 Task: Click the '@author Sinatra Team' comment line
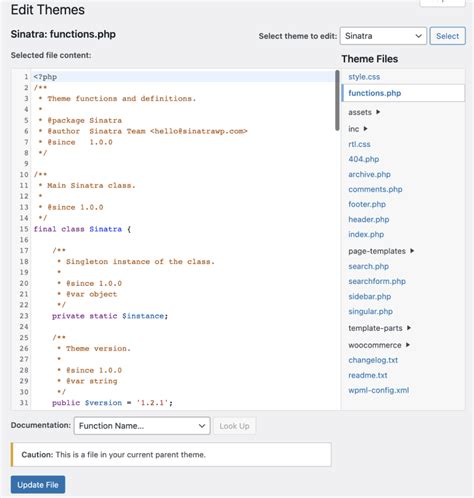coord(143,131)
